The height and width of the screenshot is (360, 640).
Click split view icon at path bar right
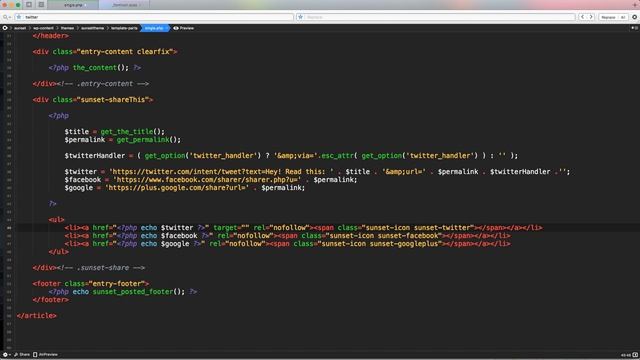pyautogui.click(x=634, y=28)
